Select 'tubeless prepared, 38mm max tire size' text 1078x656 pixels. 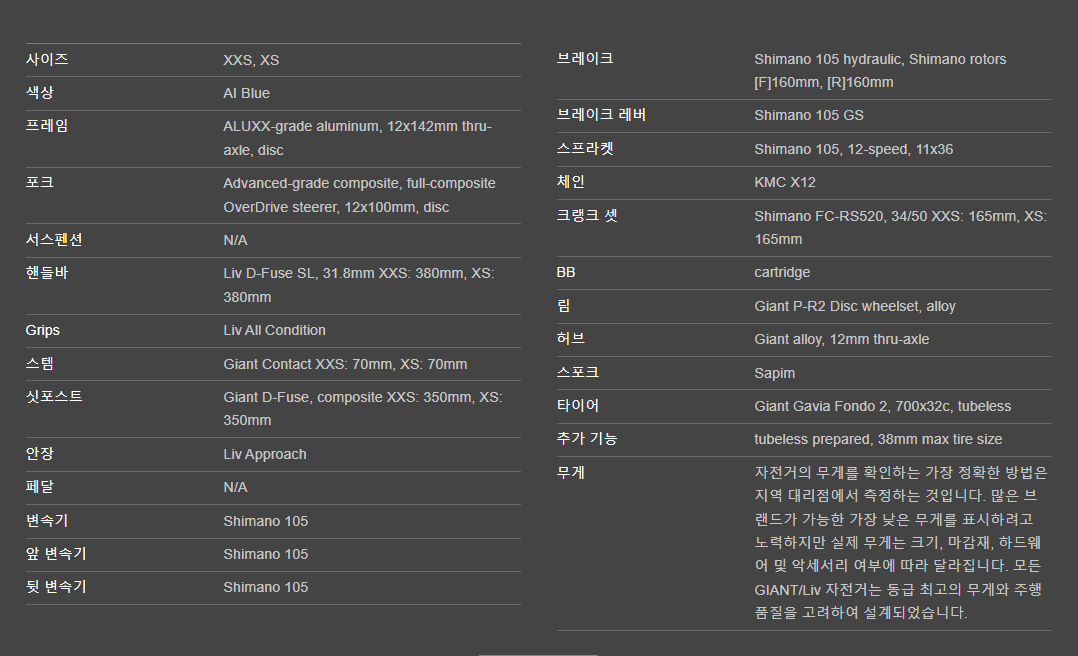point(878,439)
